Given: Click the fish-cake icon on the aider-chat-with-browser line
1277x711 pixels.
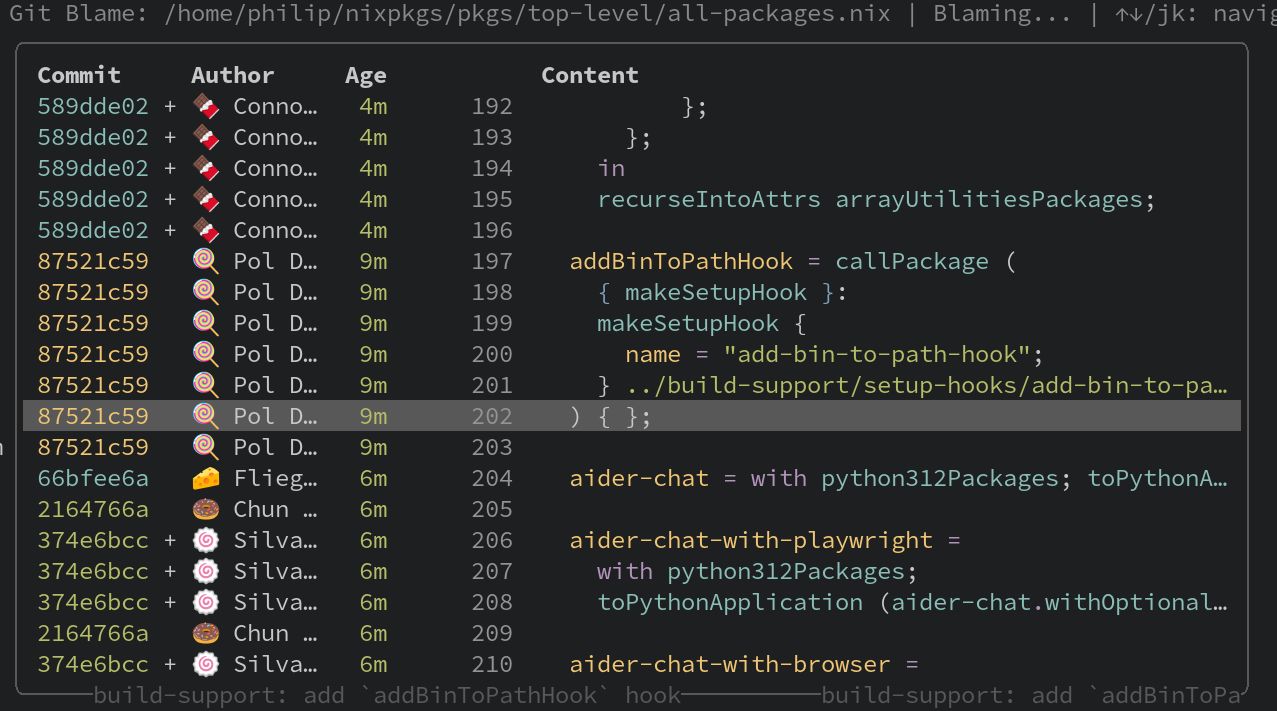Looking at the screenshot, I should pos(205,664).
